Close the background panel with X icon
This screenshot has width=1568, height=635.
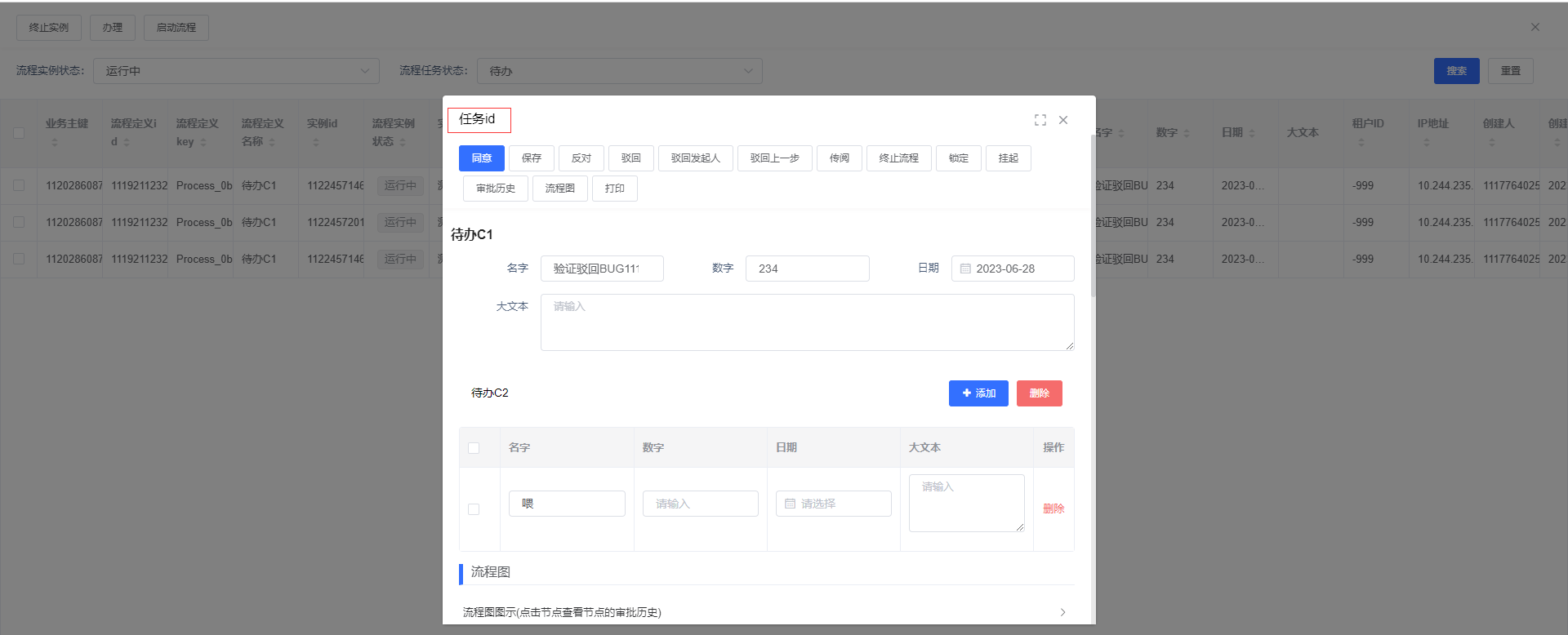1535,27
